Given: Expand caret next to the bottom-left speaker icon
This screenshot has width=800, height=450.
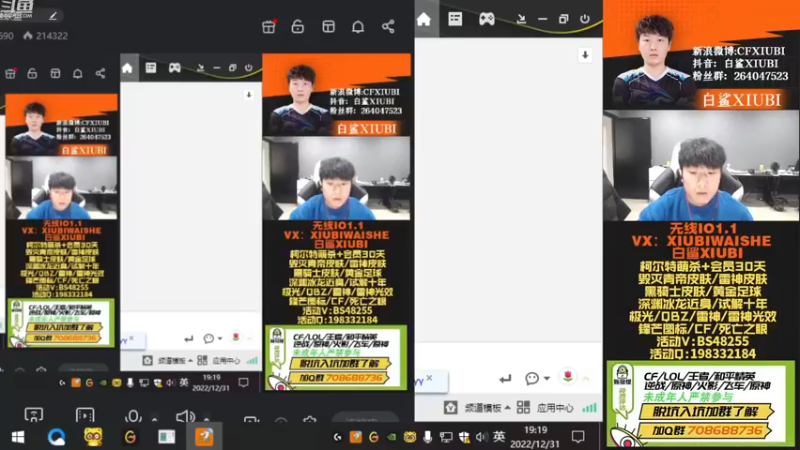Looking at the screenshot, I should coord(207,419).
